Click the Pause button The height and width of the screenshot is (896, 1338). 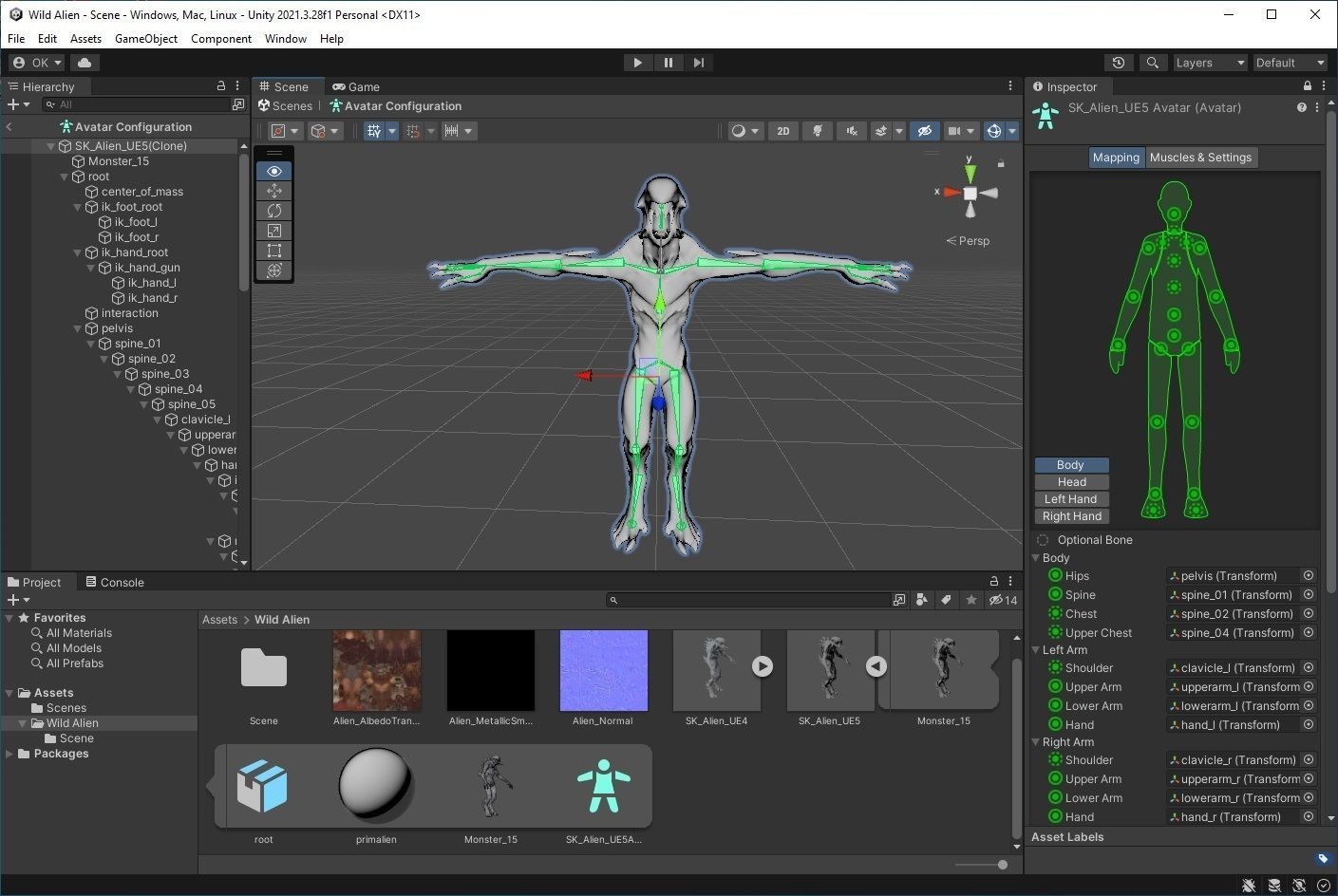pos(669,63)
